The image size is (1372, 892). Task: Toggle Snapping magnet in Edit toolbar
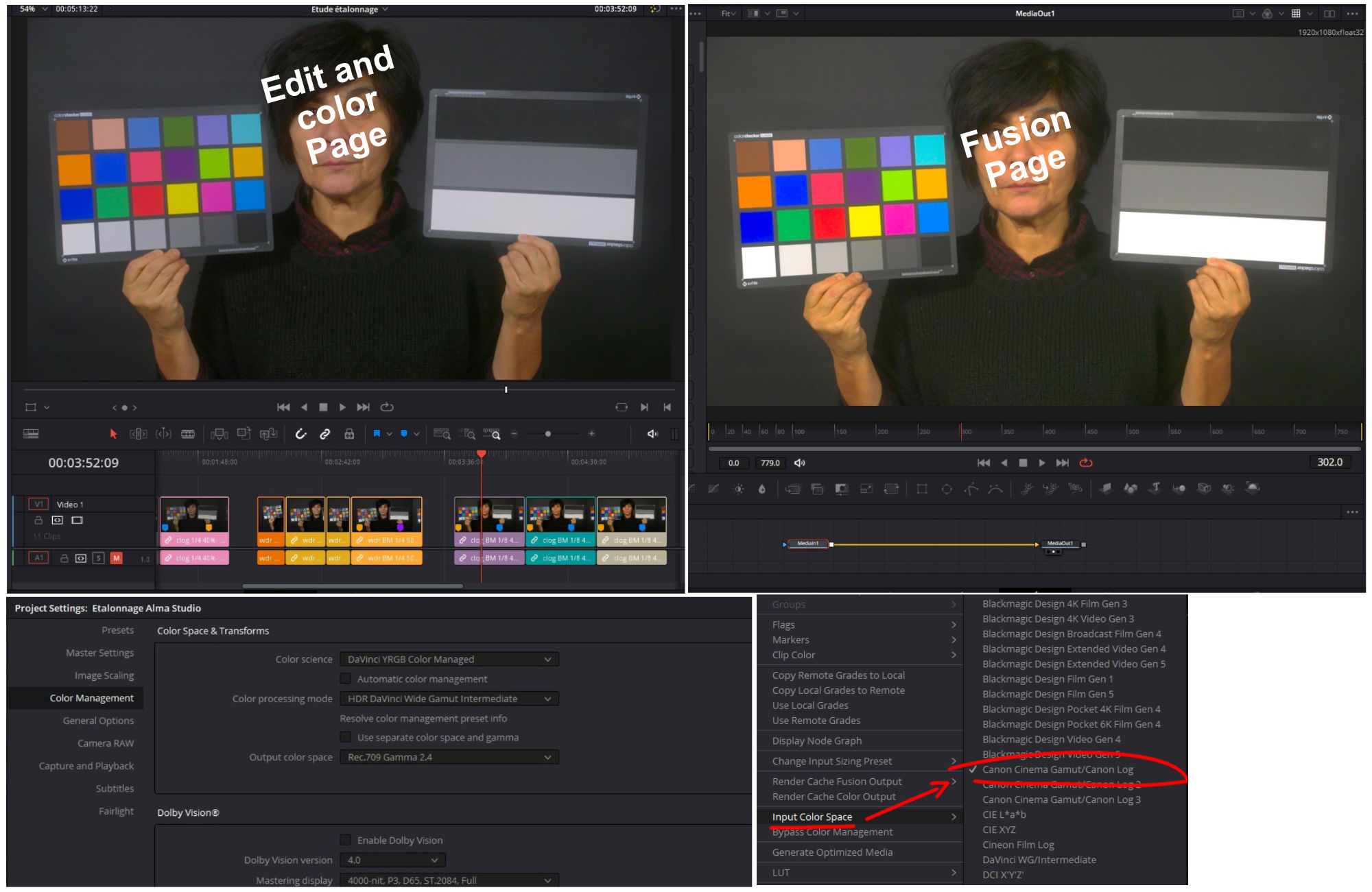click(300, 434)
